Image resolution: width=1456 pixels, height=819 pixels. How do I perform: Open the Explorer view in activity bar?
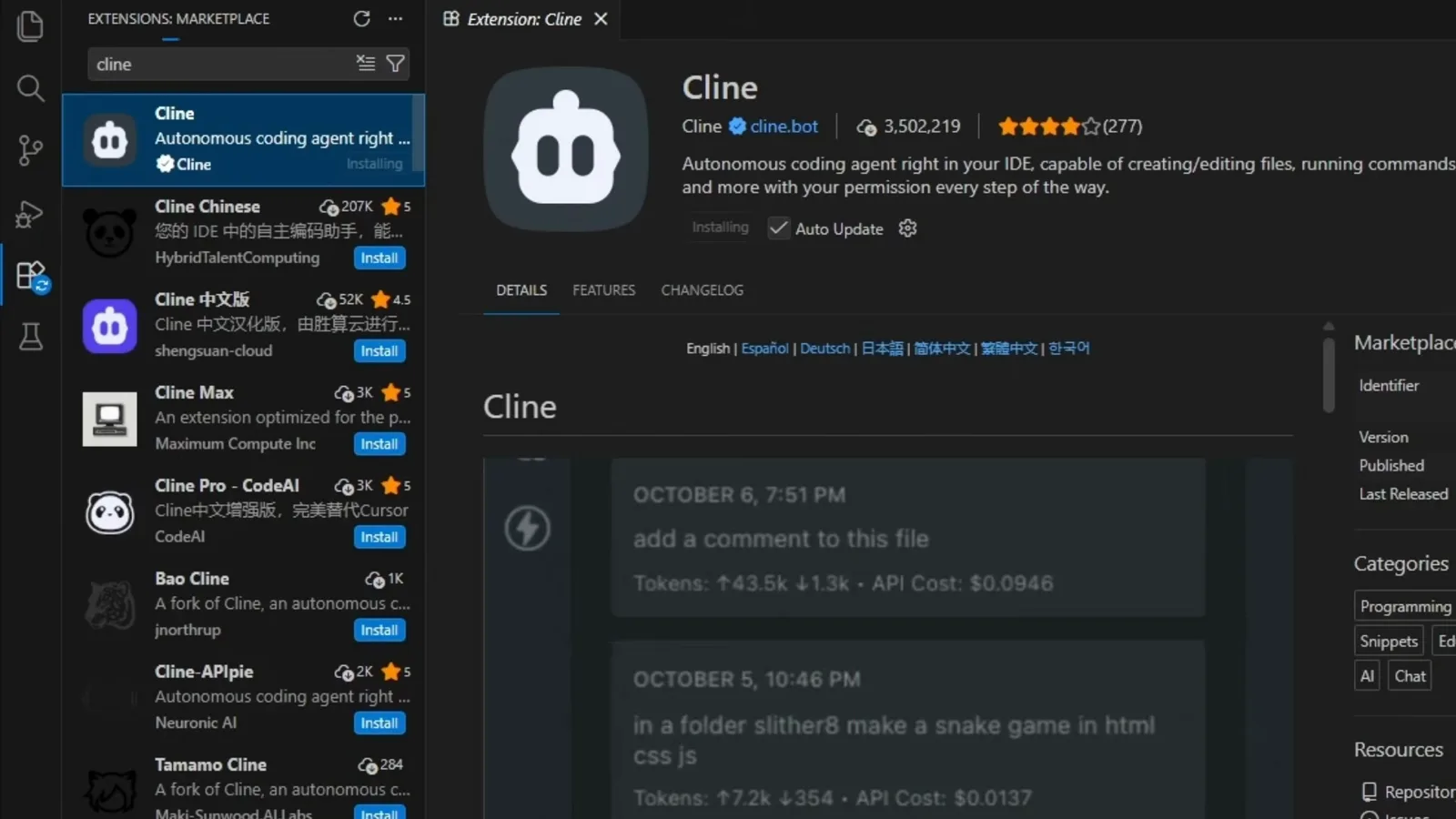(30, 25)
